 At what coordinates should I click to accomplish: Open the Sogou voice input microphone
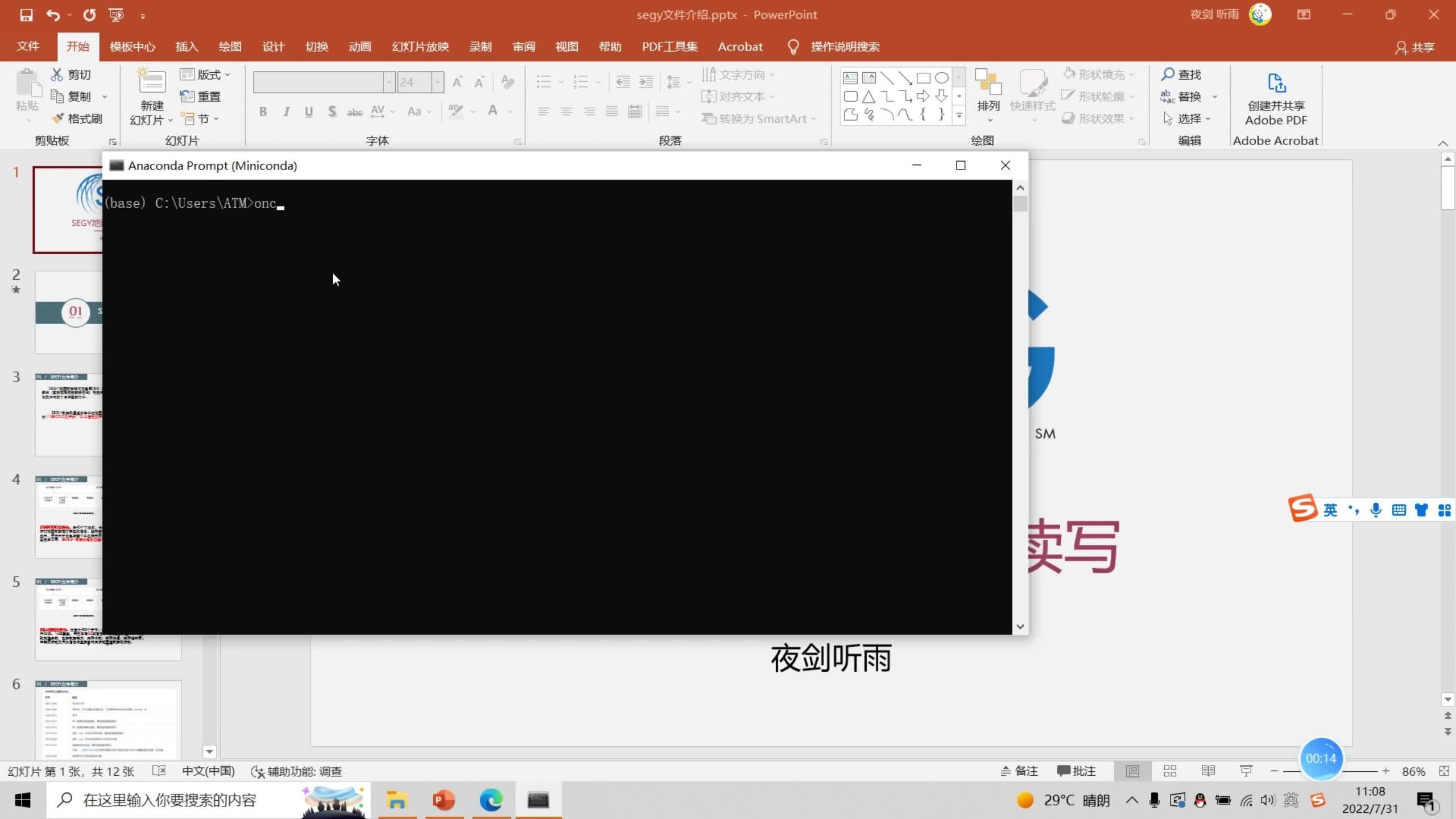[x=1376, y=510]
